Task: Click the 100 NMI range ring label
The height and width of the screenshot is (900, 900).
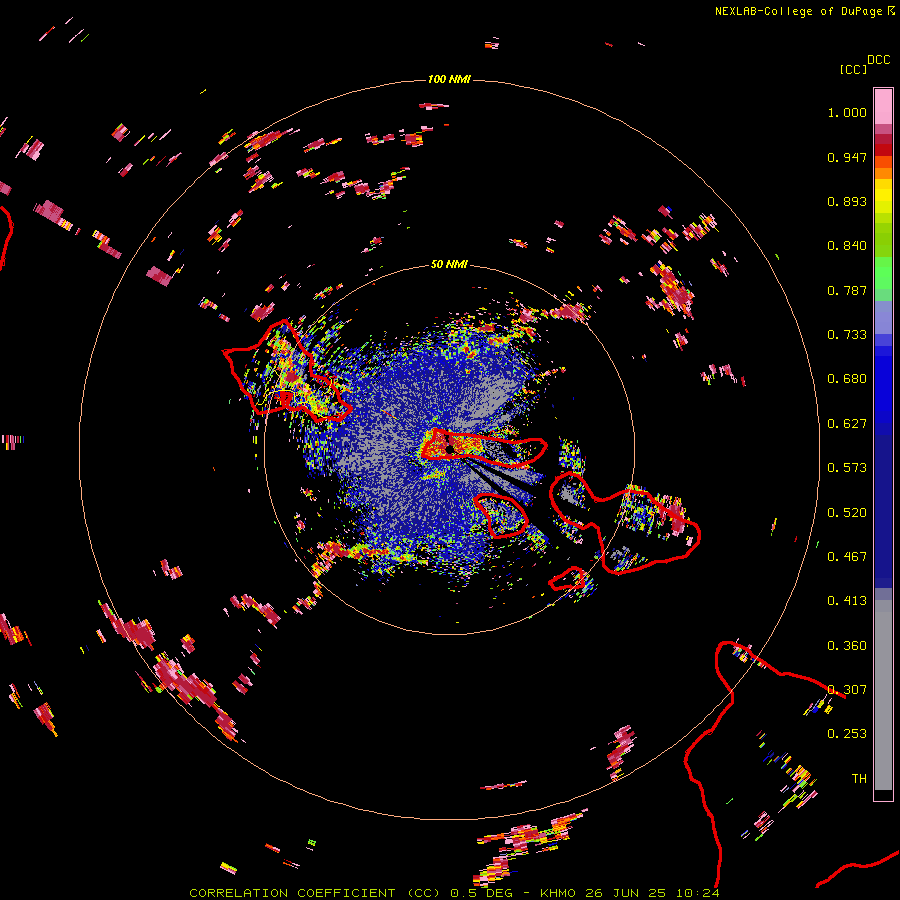Action: [449, 79]
